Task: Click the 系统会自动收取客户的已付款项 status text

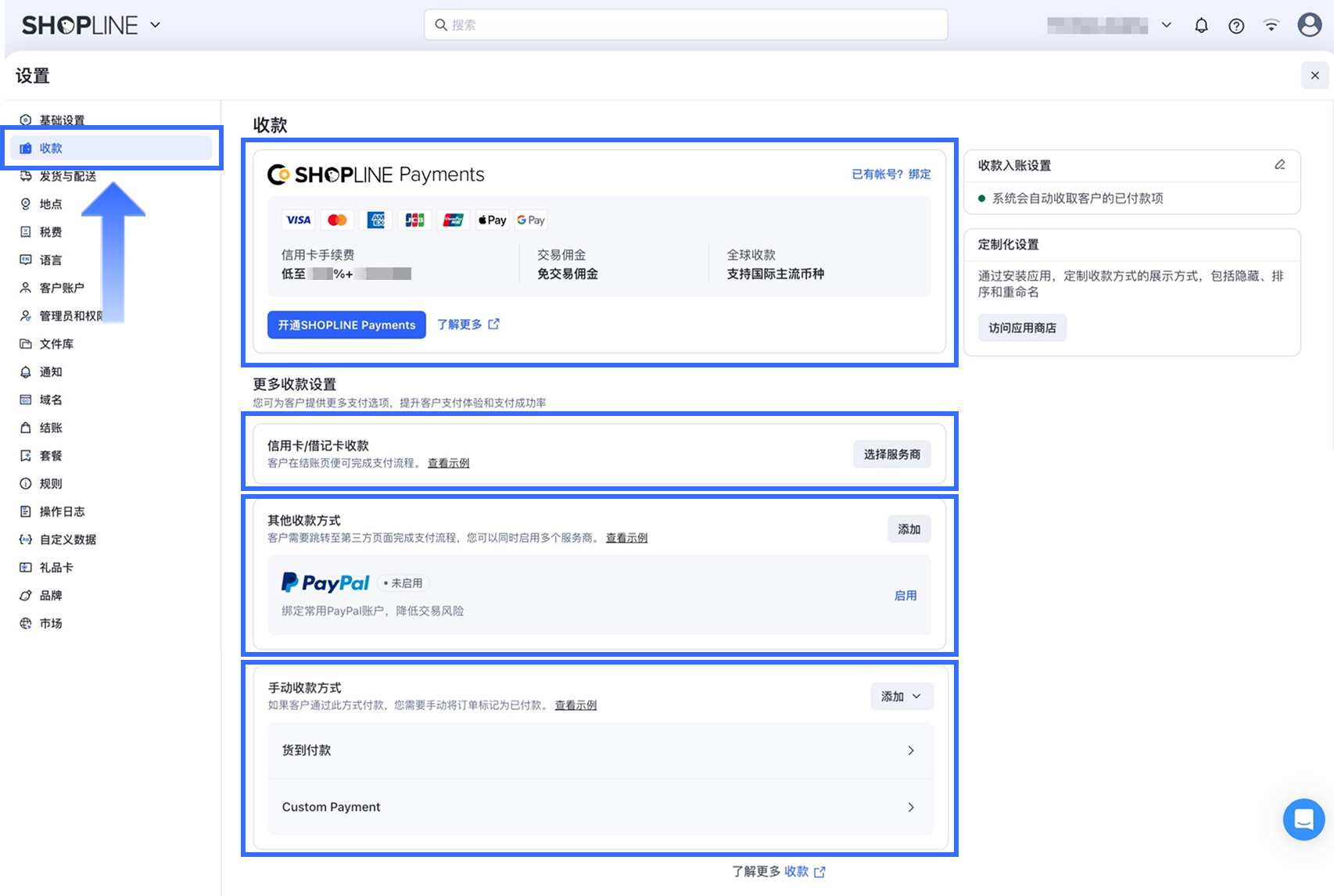Action: [1078, 199]
